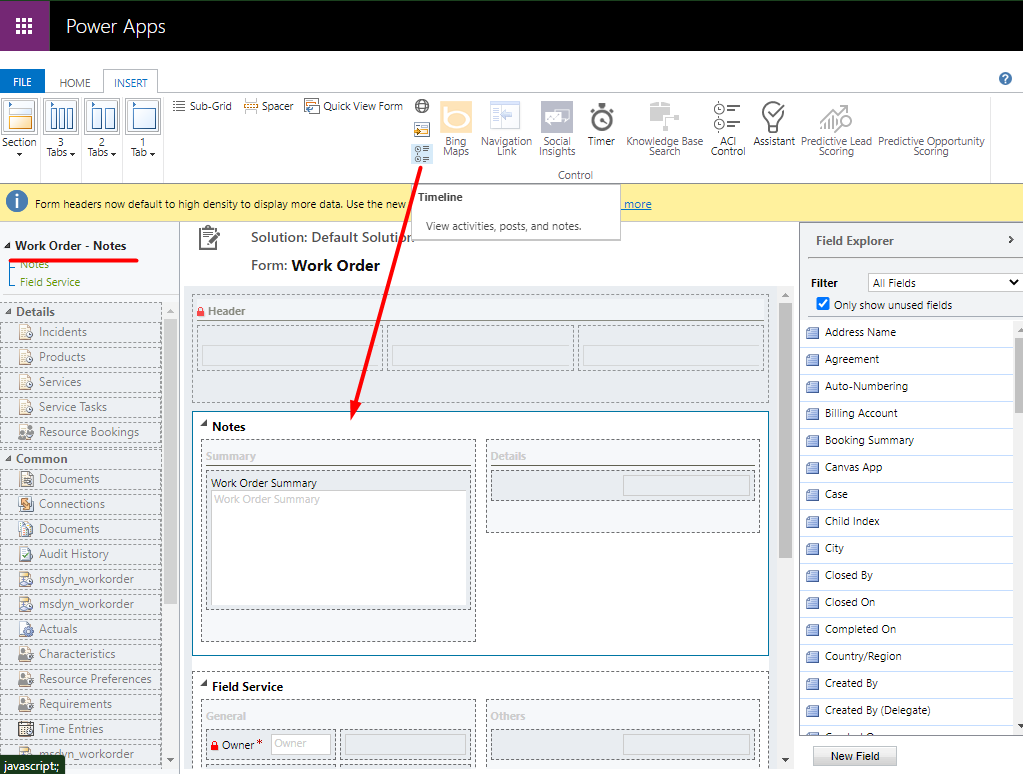Open the app launcher waffle icon
The width and height of the screenshot is (1023, 774).
[24, 25]
